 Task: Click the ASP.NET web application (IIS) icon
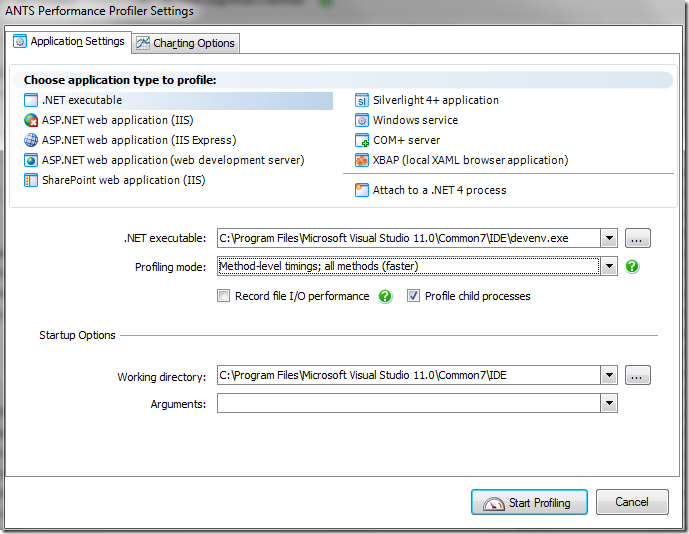coord(31,120)
